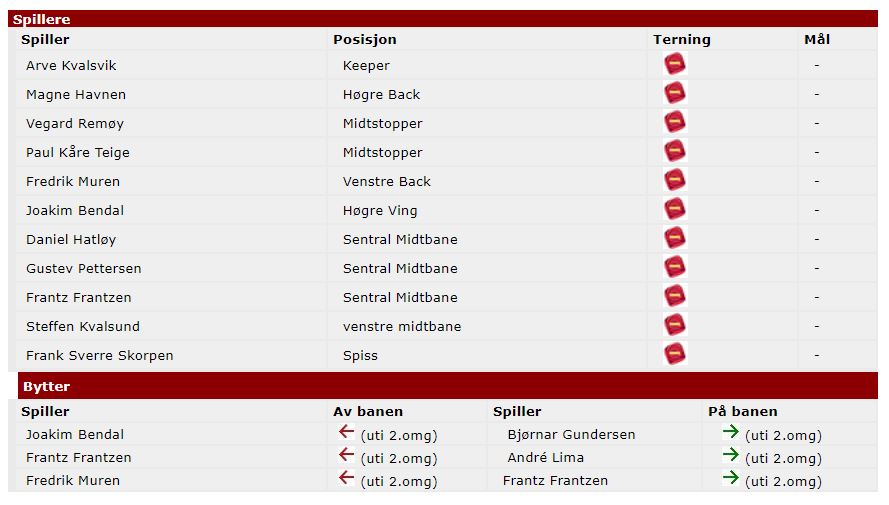The image size is (889, 505).
Task: Click the Posisjon column header
Action: click(365, 40)
